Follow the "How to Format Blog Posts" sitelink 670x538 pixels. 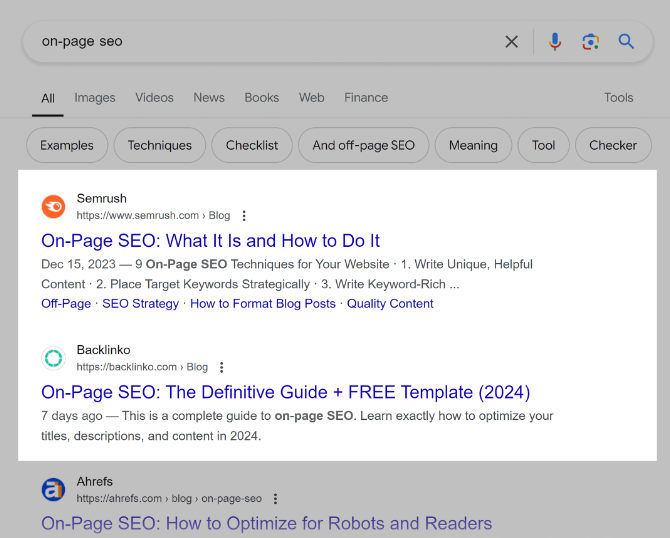pyautogui.click(x=263, y=304)
